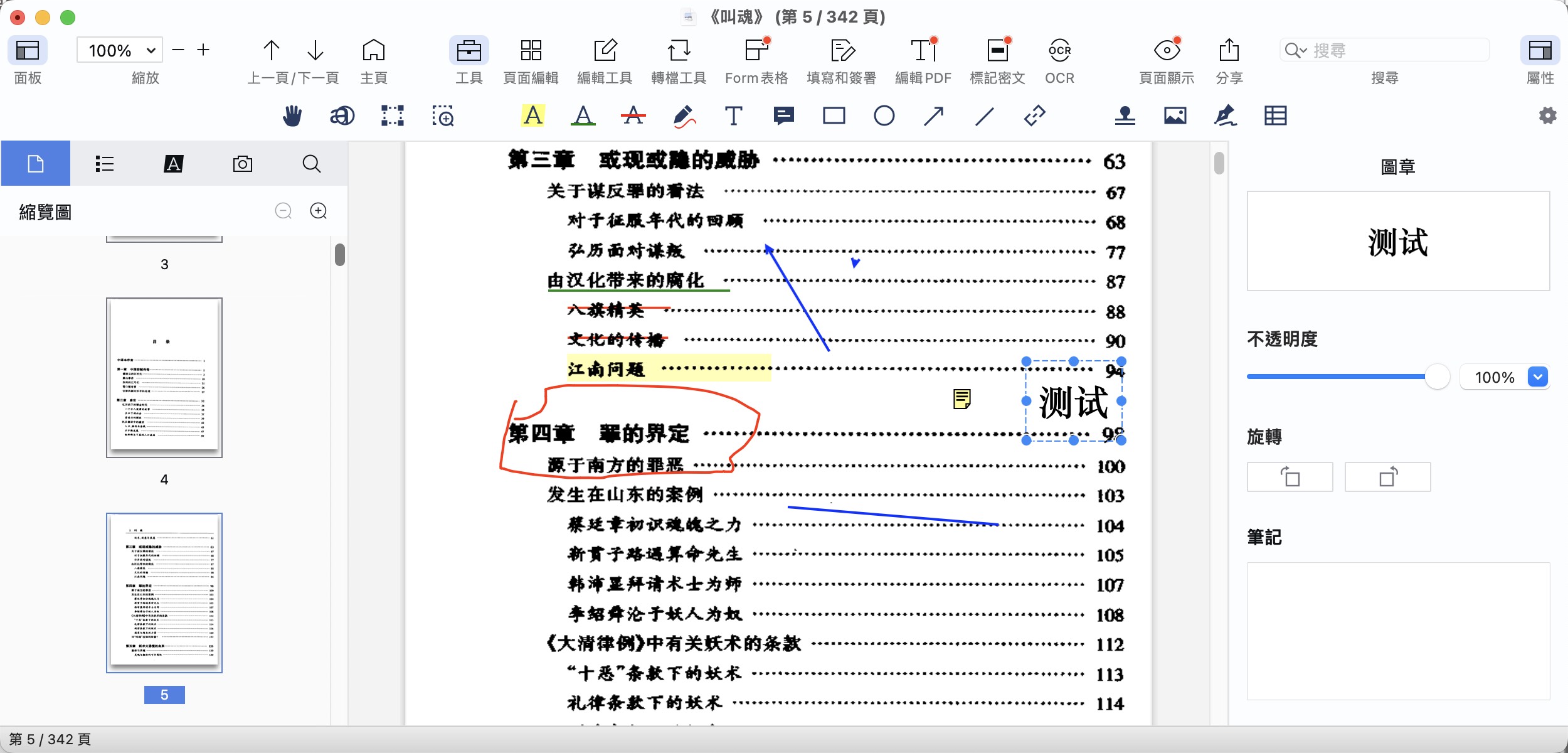This screenshot has width=1568, height=753.
Task: Expand the opacity percentage dropdown
Action: click(x=1537, y=377)
